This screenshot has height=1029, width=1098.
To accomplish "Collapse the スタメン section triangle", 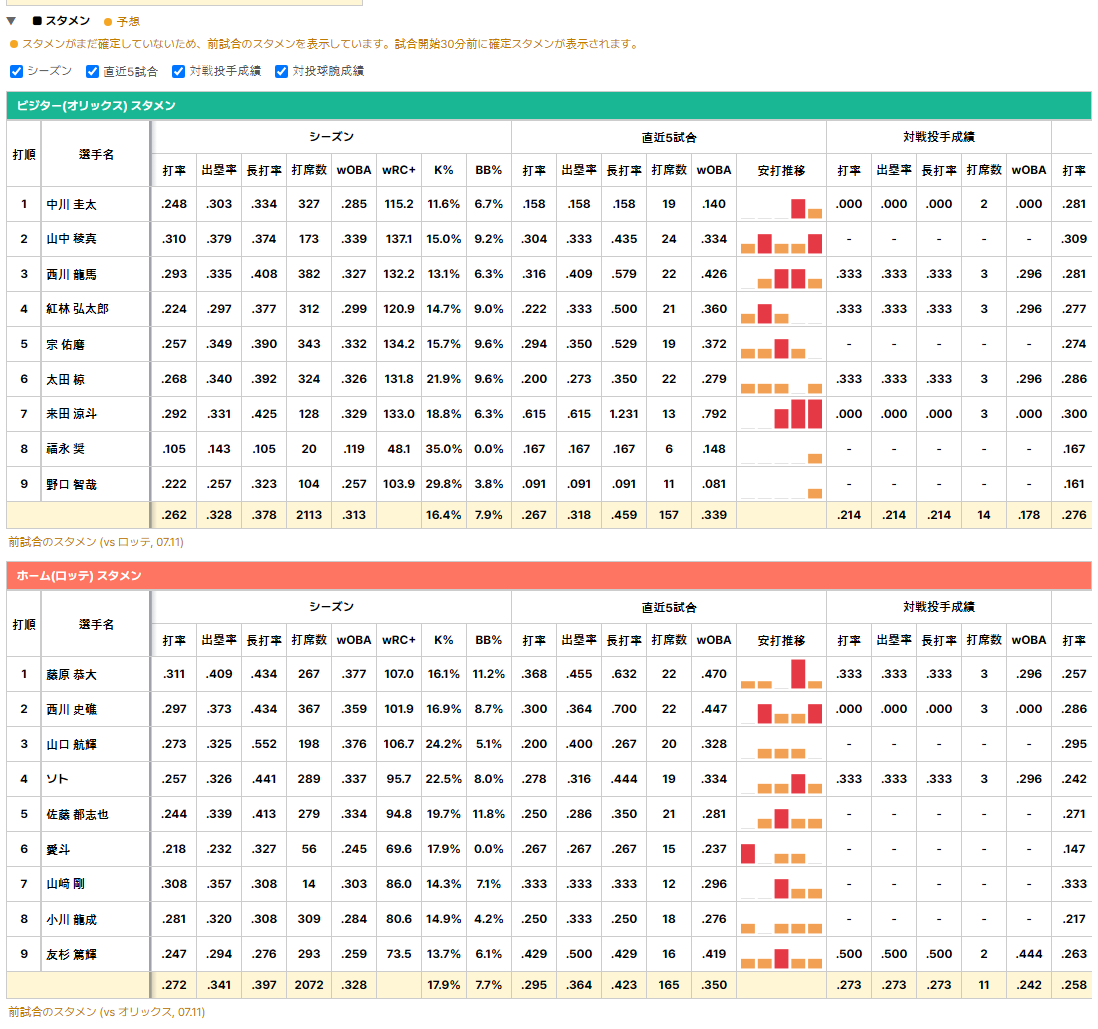I will (11, 21).
